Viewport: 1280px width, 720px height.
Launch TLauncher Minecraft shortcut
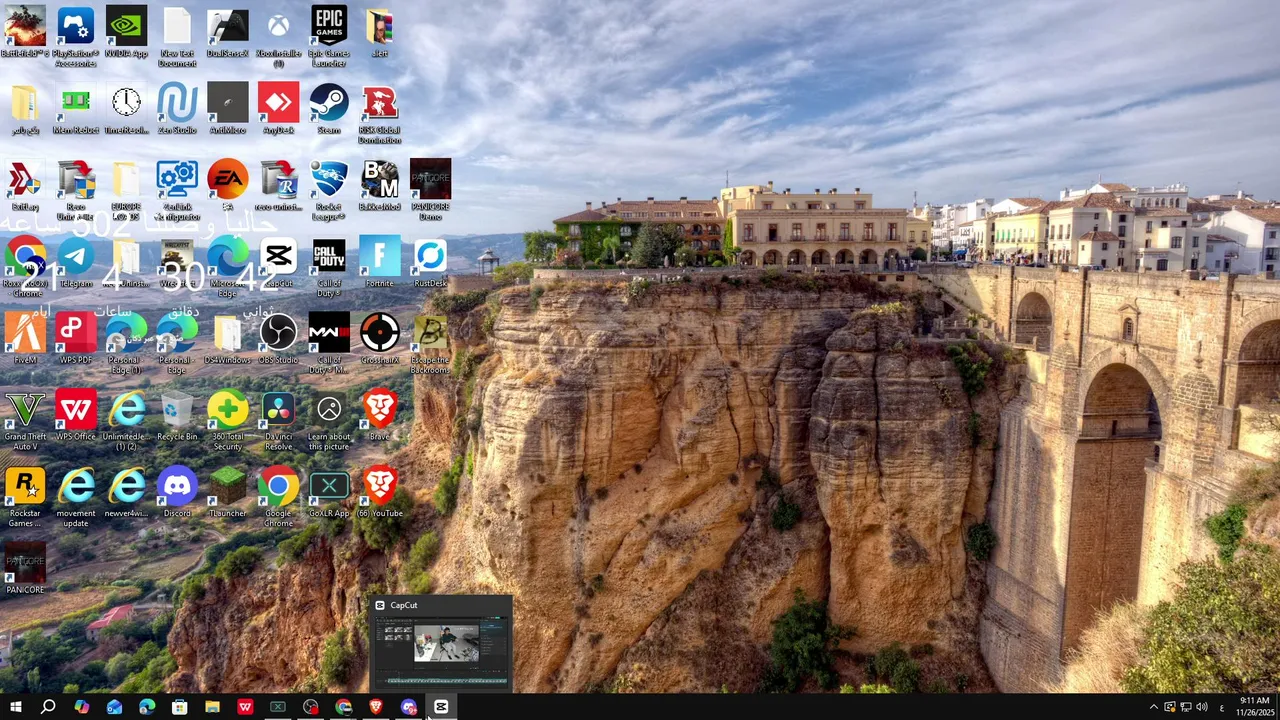tap(228, 493)
